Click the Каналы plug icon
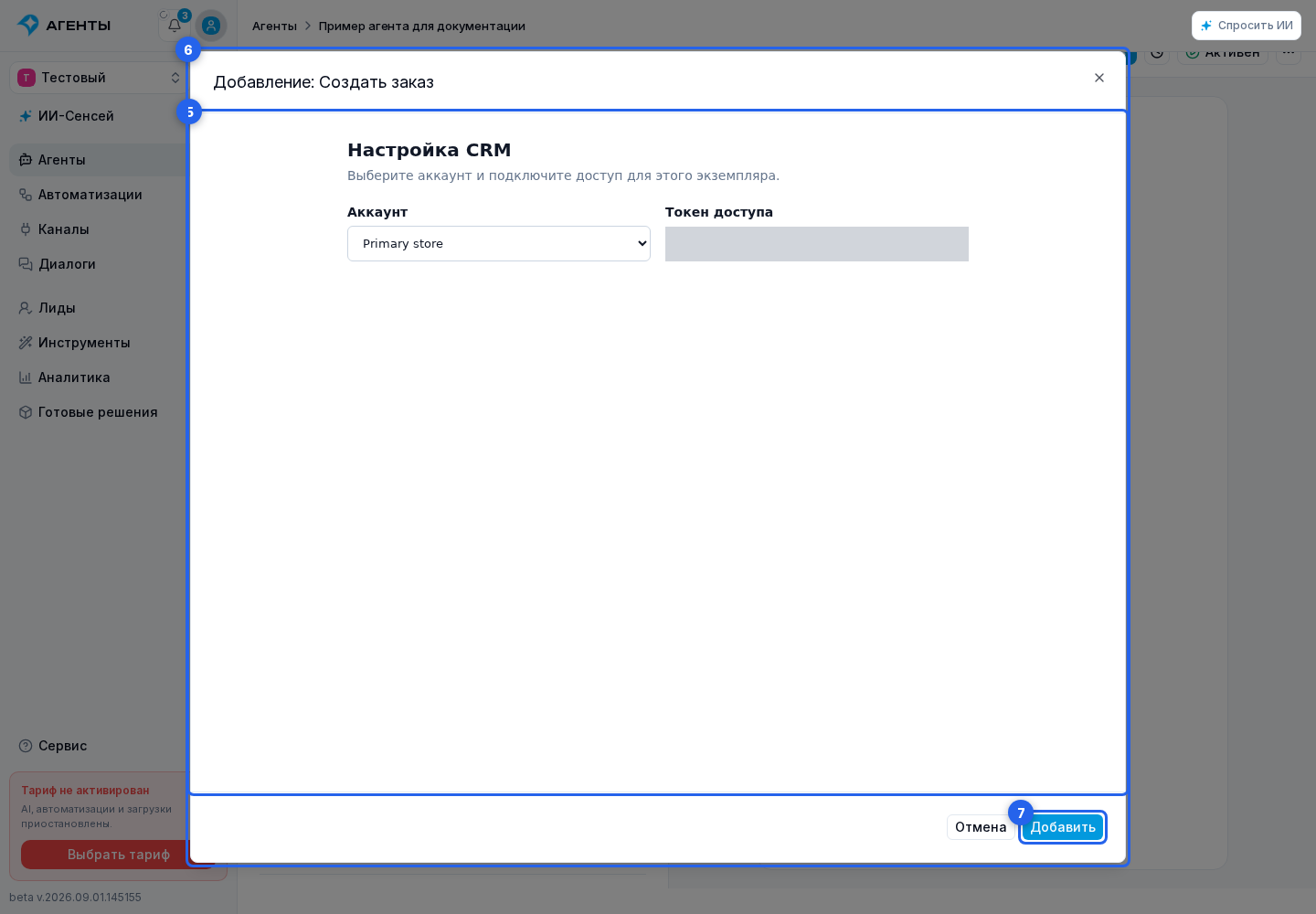The image size is (1316, 914). tap(26, 229)
